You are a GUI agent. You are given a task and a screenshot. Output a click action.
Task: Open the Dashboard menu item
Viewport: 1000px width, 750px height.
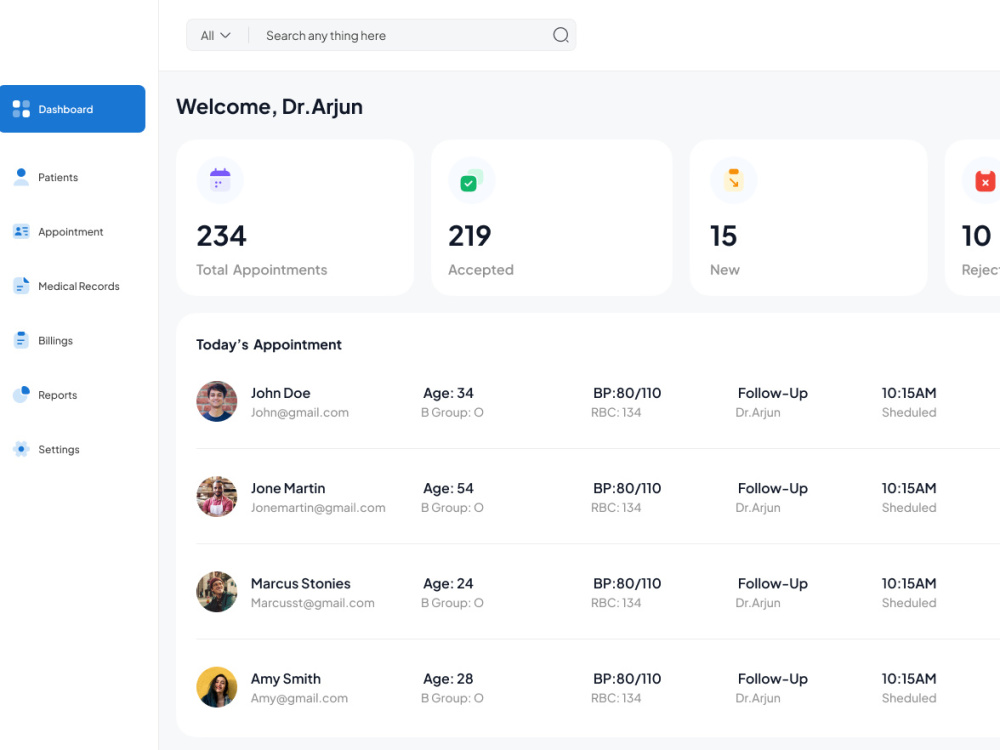point(73,109)
